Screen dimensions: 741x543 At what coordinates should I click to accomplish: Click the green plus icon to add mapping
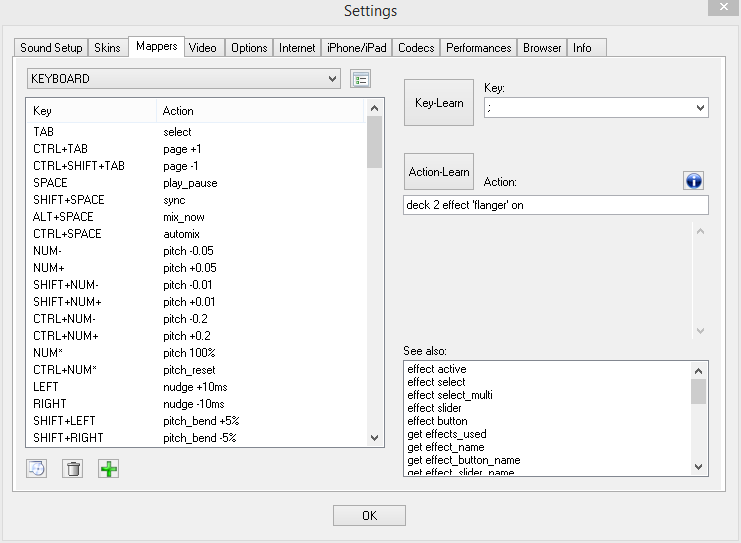109,468
